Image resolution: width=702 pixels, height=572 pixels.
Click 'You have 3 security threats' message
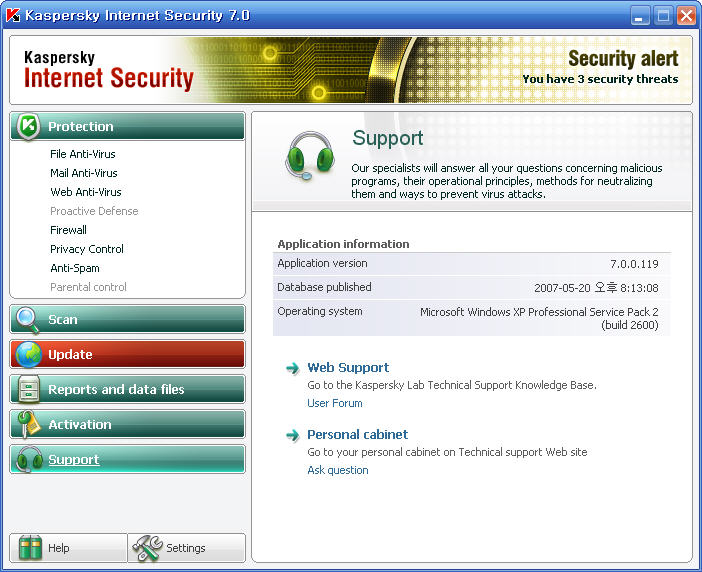click(600, 79)
